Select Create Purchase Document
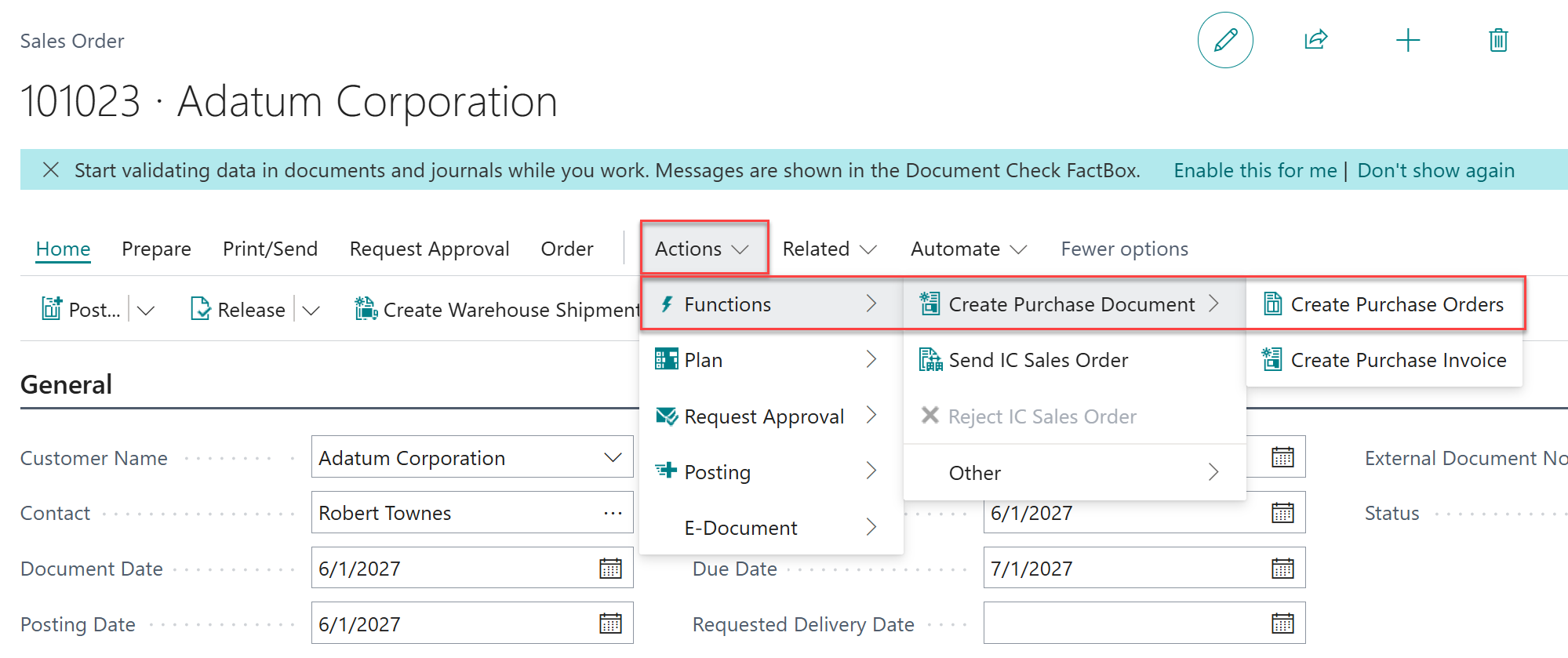This screenshot has height=658, width=1568. [x=1075, y=304]
